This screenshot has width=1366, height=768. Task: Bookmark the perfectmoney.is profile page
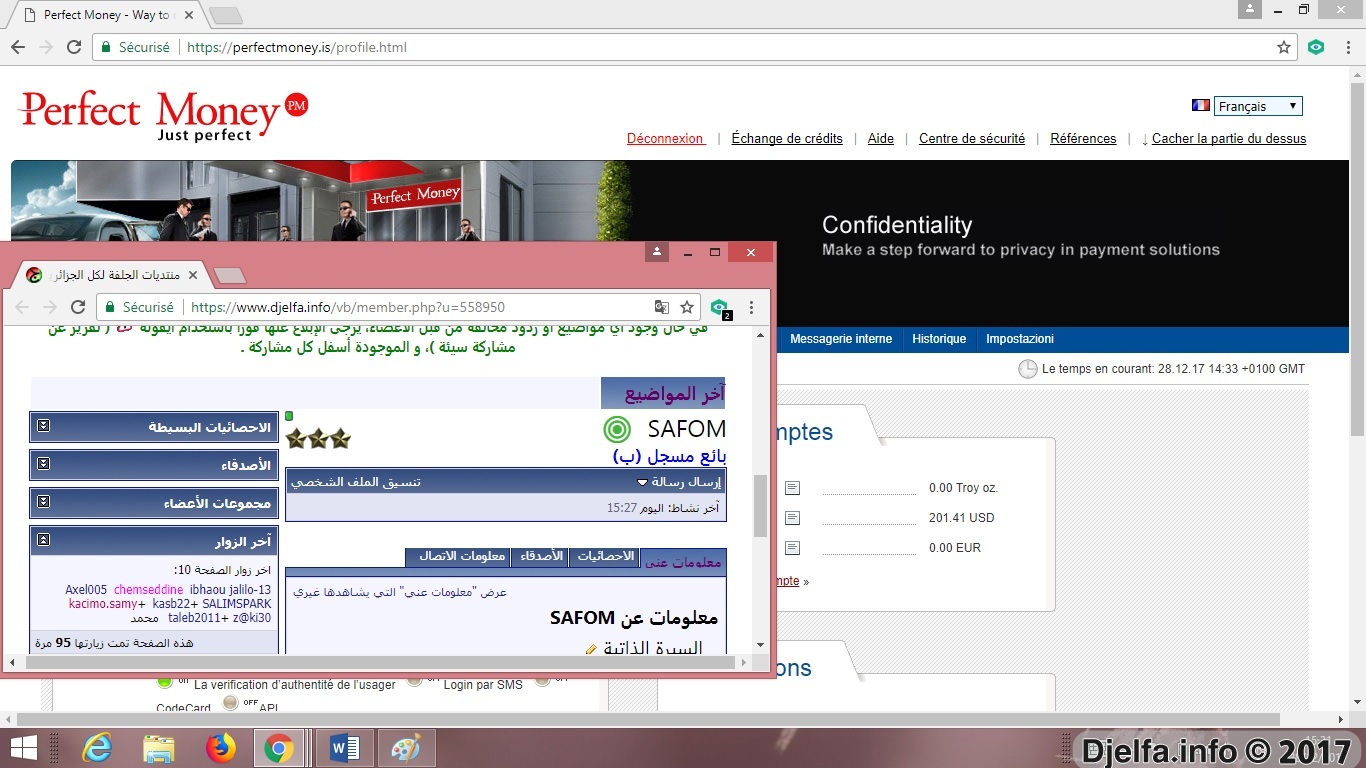pos(1284,47)
